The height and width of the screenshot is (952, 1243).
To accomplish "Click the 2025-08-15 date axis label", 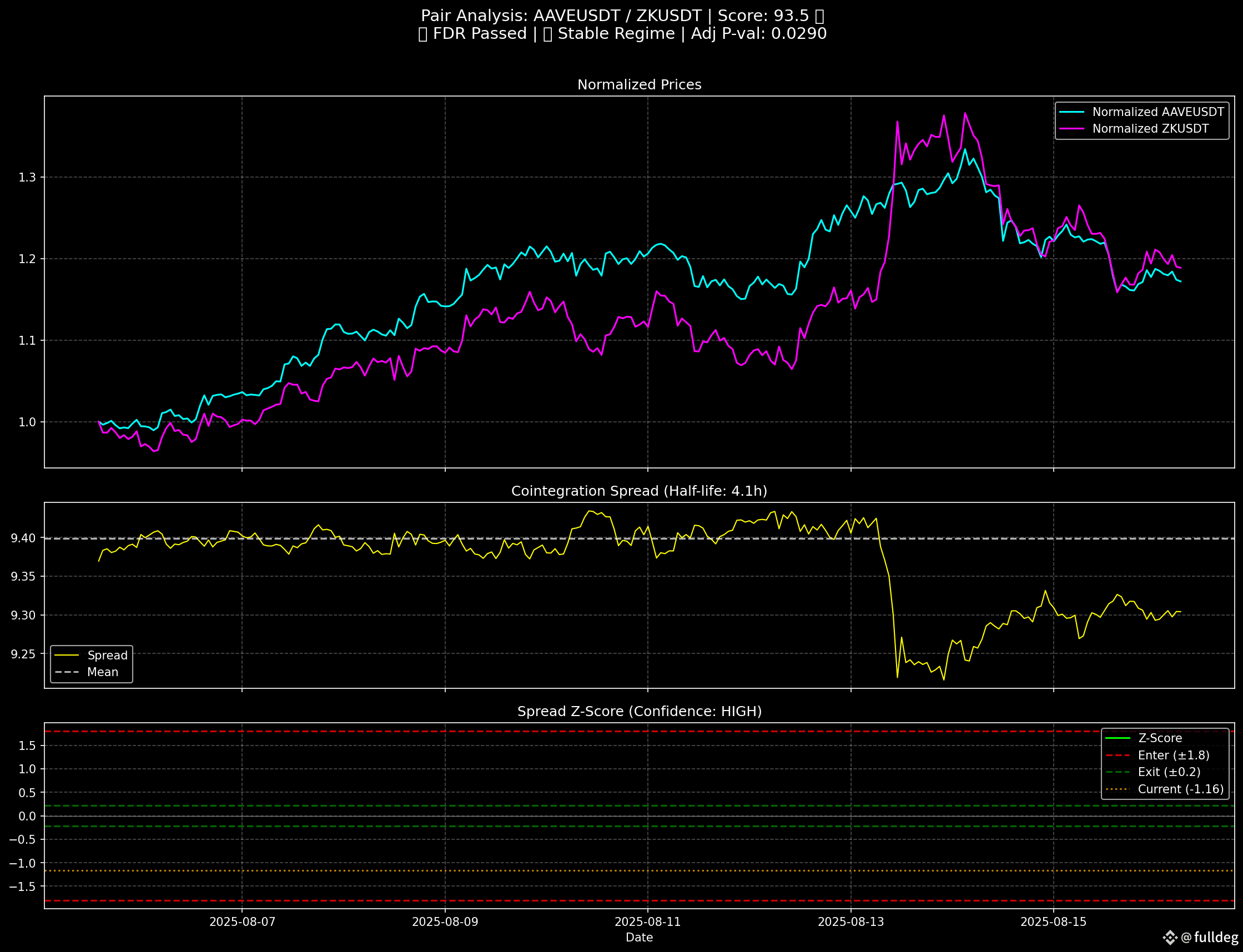I will coord(1053,922).
